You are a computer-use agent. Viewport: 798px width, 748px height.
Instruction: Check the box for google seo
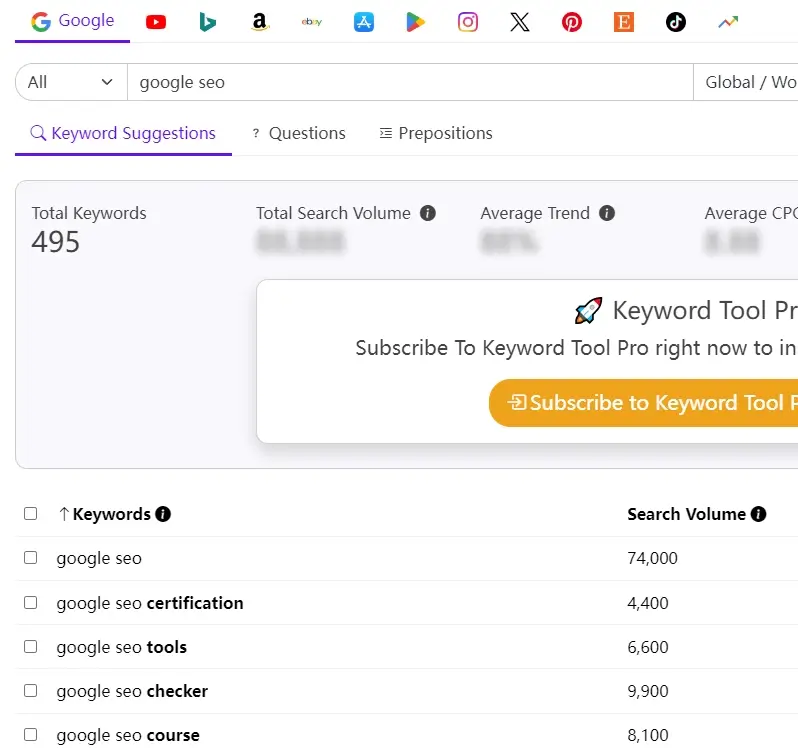point(31,558)
